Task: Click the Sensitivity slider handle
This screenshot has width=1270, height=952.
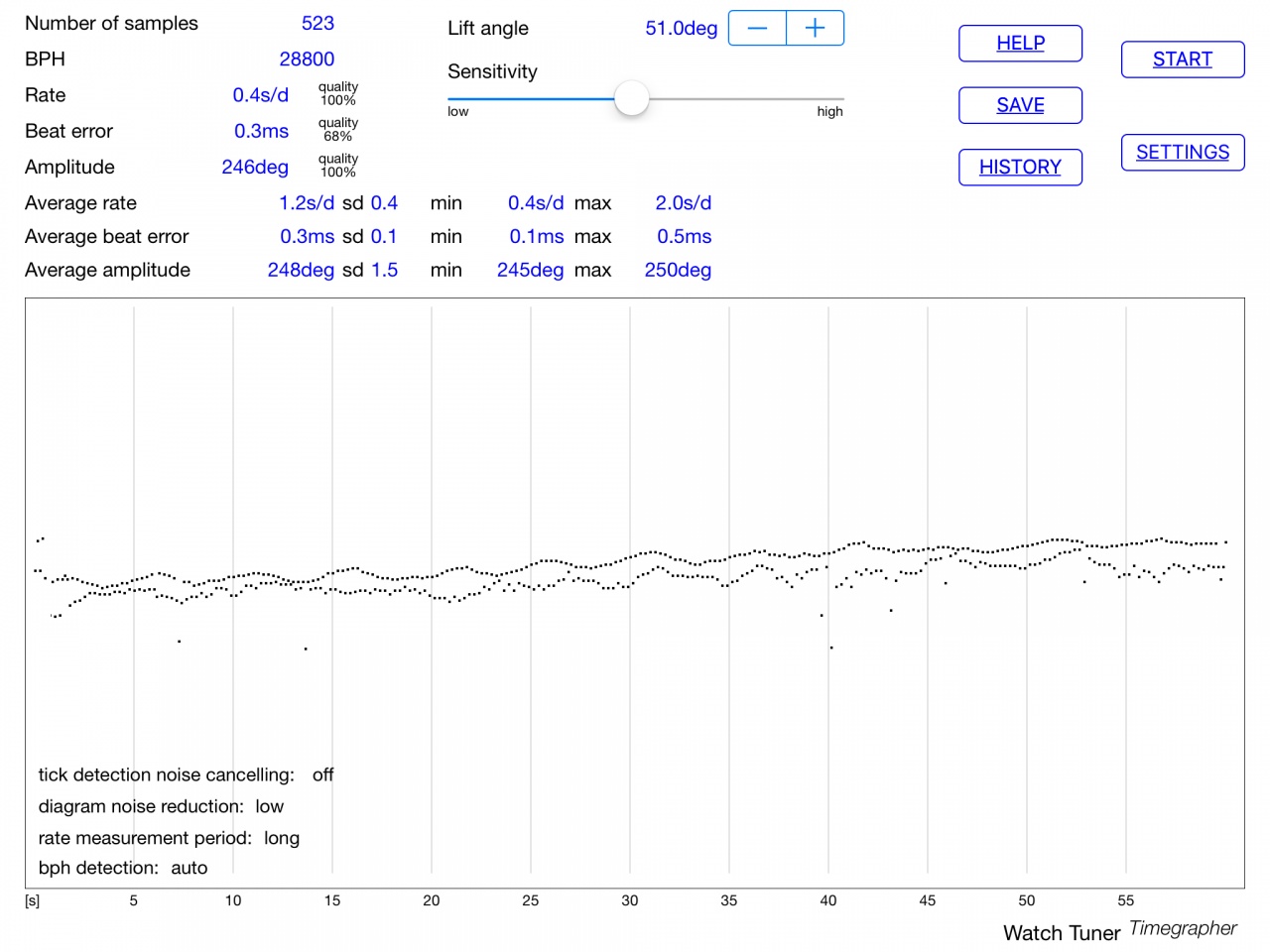Action: click(631, 99)
